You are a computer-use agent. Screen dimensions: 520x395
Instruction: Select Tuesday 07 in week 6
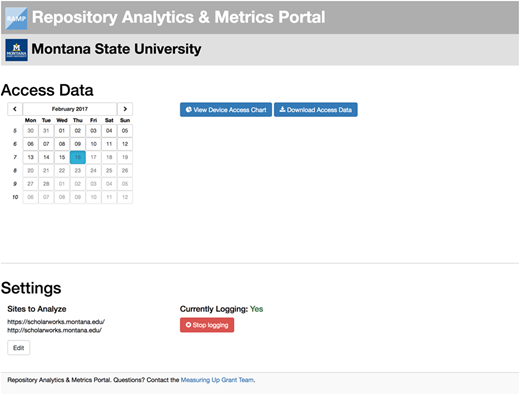coord(46,144)
